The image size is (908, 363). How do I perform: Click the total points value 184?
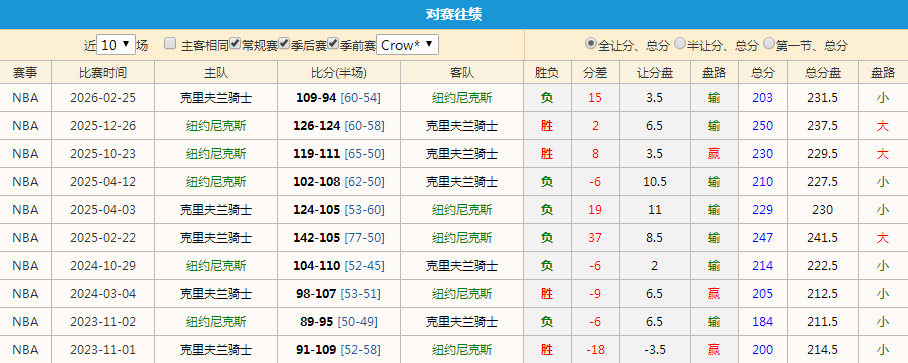(763, 322)
